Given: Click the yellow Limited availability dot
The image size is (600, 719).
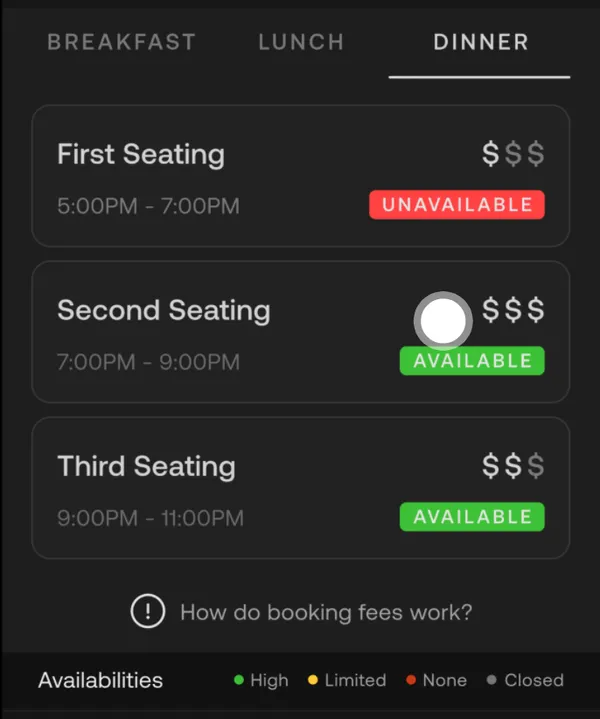Looking at the screenshot, I should pyautogui.click(x=313, y=680).
